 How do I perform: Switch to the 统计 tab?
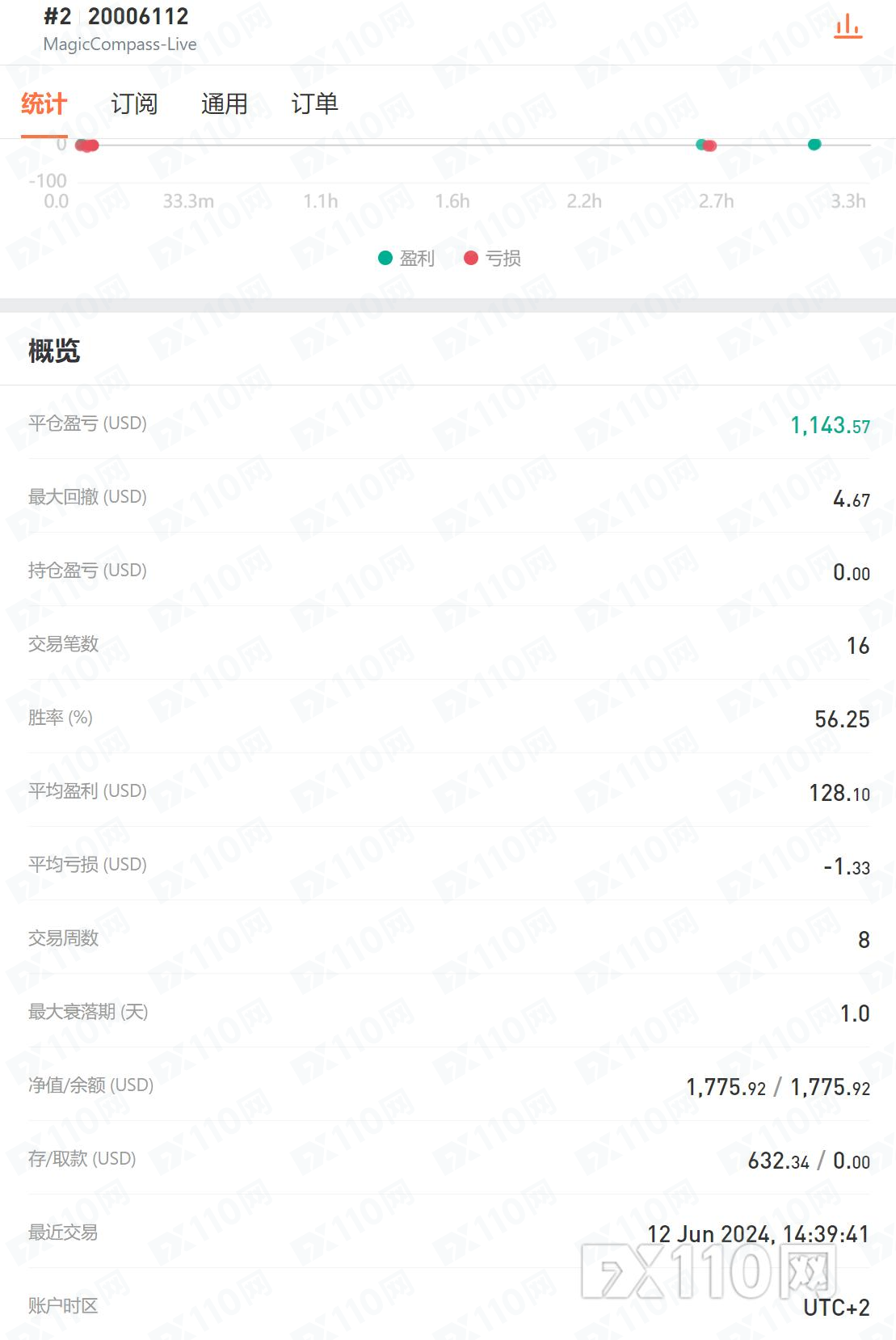point(44,104)
